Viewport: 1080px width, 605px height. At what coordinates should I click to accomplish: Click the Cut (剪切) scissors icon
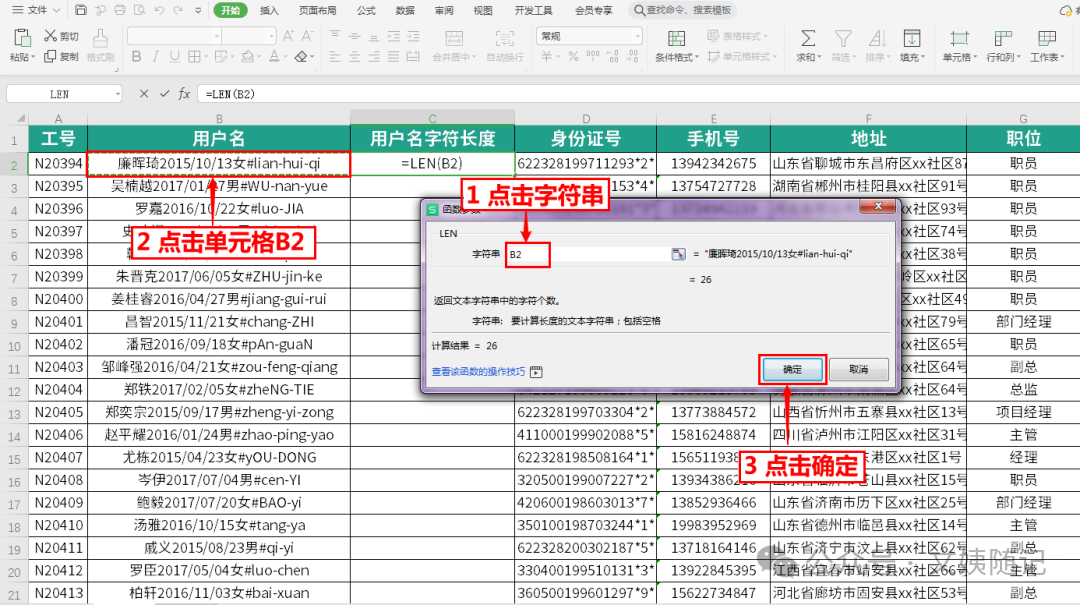click(x=50, y=36)
